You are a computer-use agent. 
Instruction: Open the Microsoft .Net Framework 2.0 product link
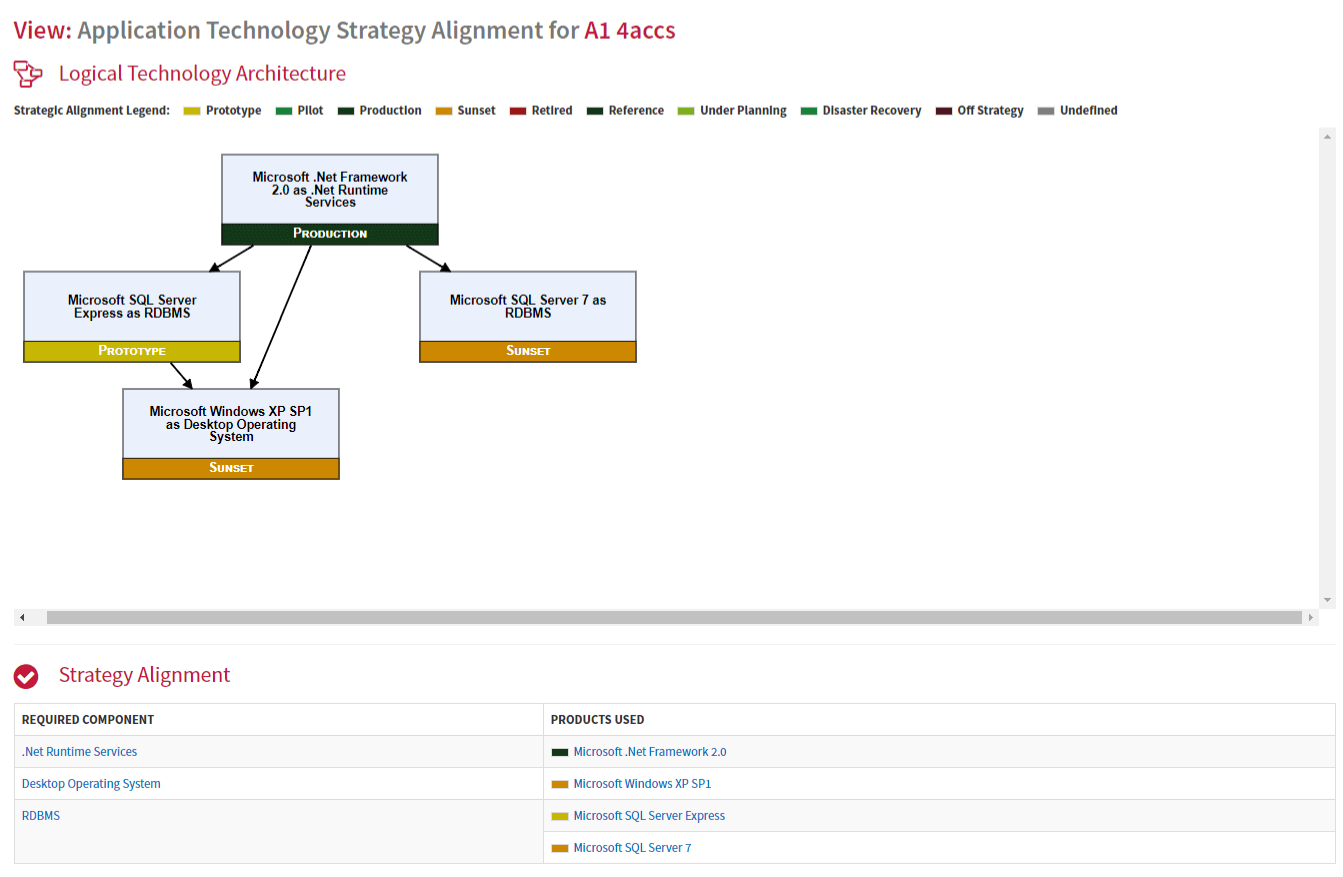click(650, 752)
